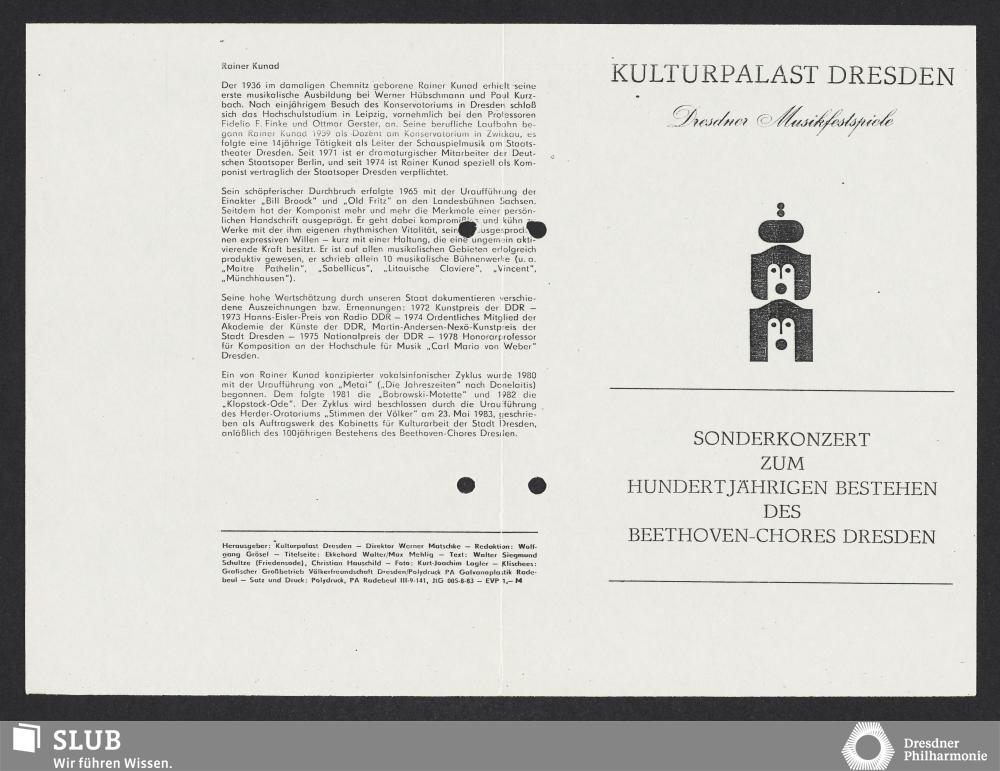Click the 'BEETHOVEN-CHORES DRESDEN' line
This screenshot has width=1000, height=771.
click(782, 536)
